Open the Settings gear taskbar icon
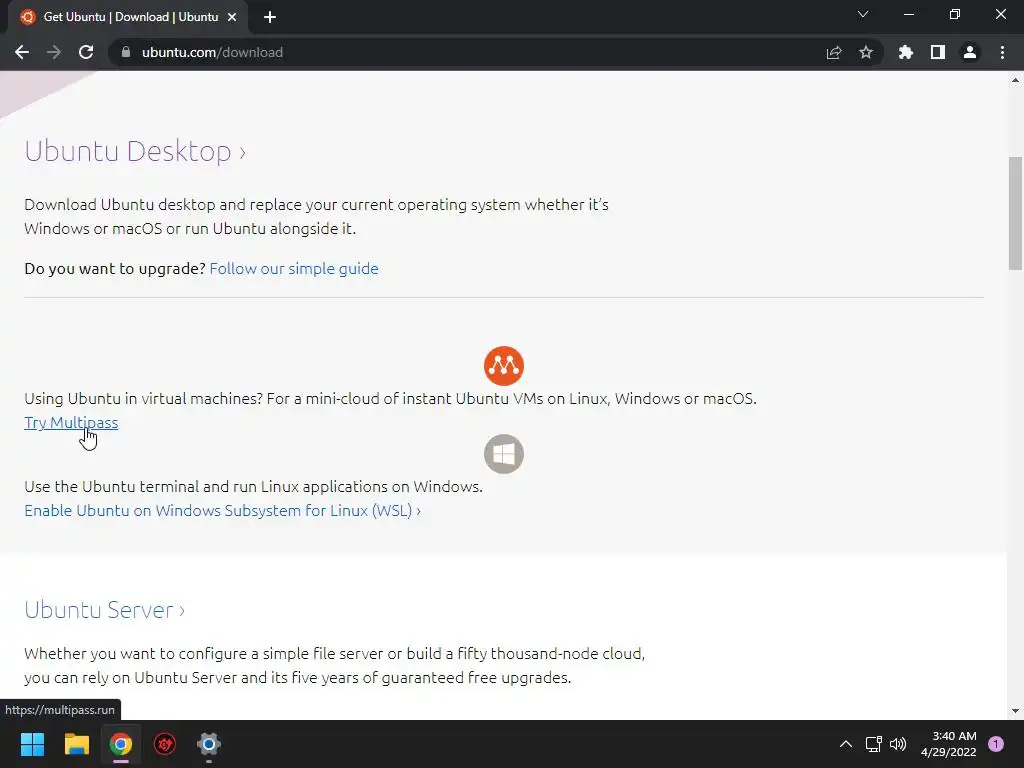Viewport: 1024px width, 768px height. [x=209, y=744]
